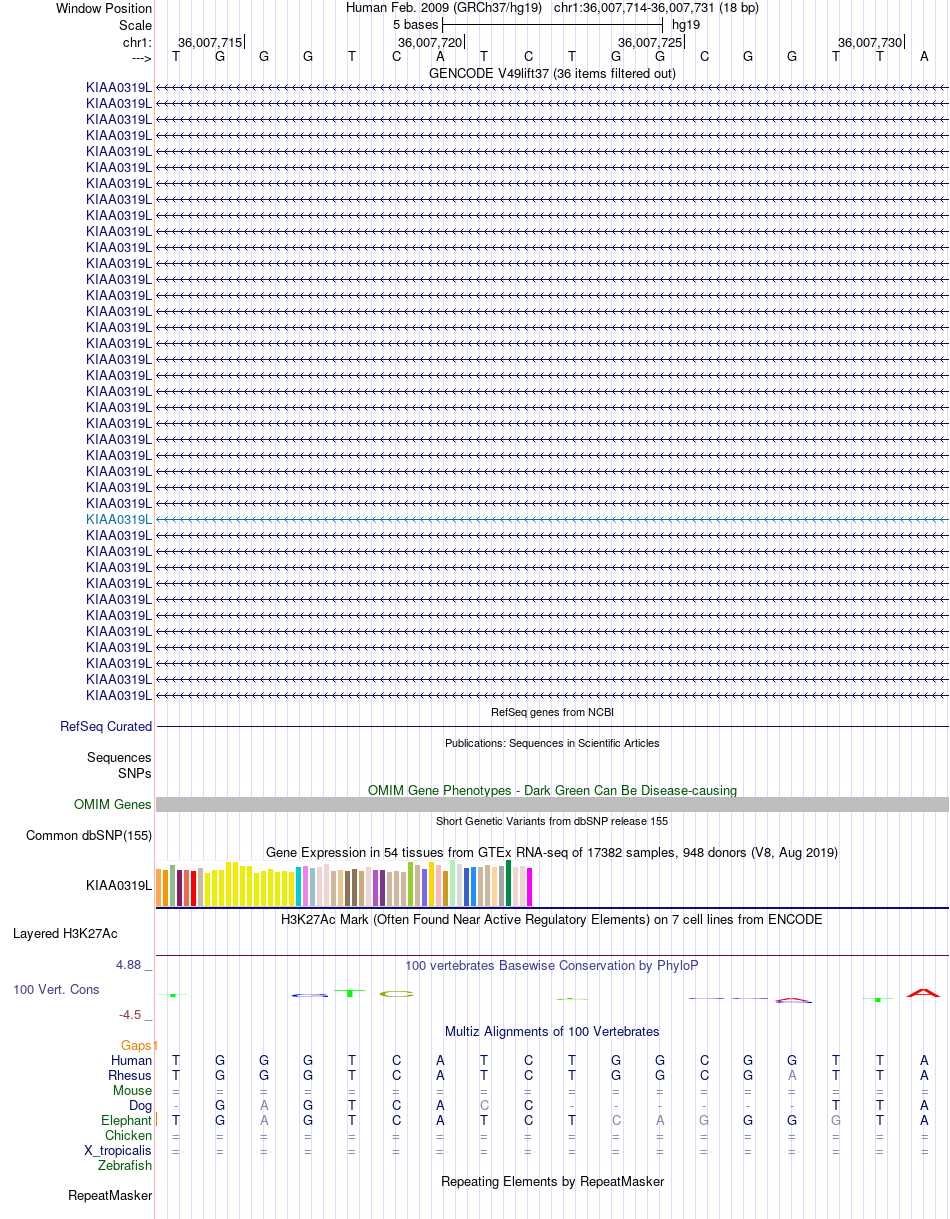Image resolution: width=950 pixels, height=1219 pixels.
Task: Click the X_tropicalis species label
Action: coord(118,1151)
